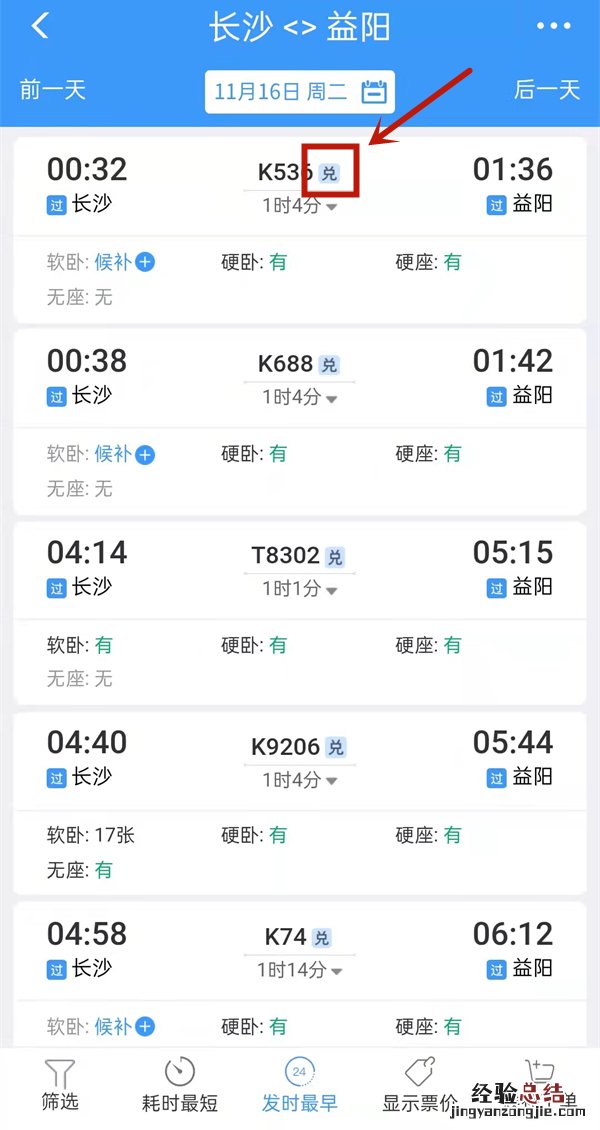Expand K535 stops via 1时4分 arrow
Viewport: 600px width, 1130px height.
coord(331,208)
